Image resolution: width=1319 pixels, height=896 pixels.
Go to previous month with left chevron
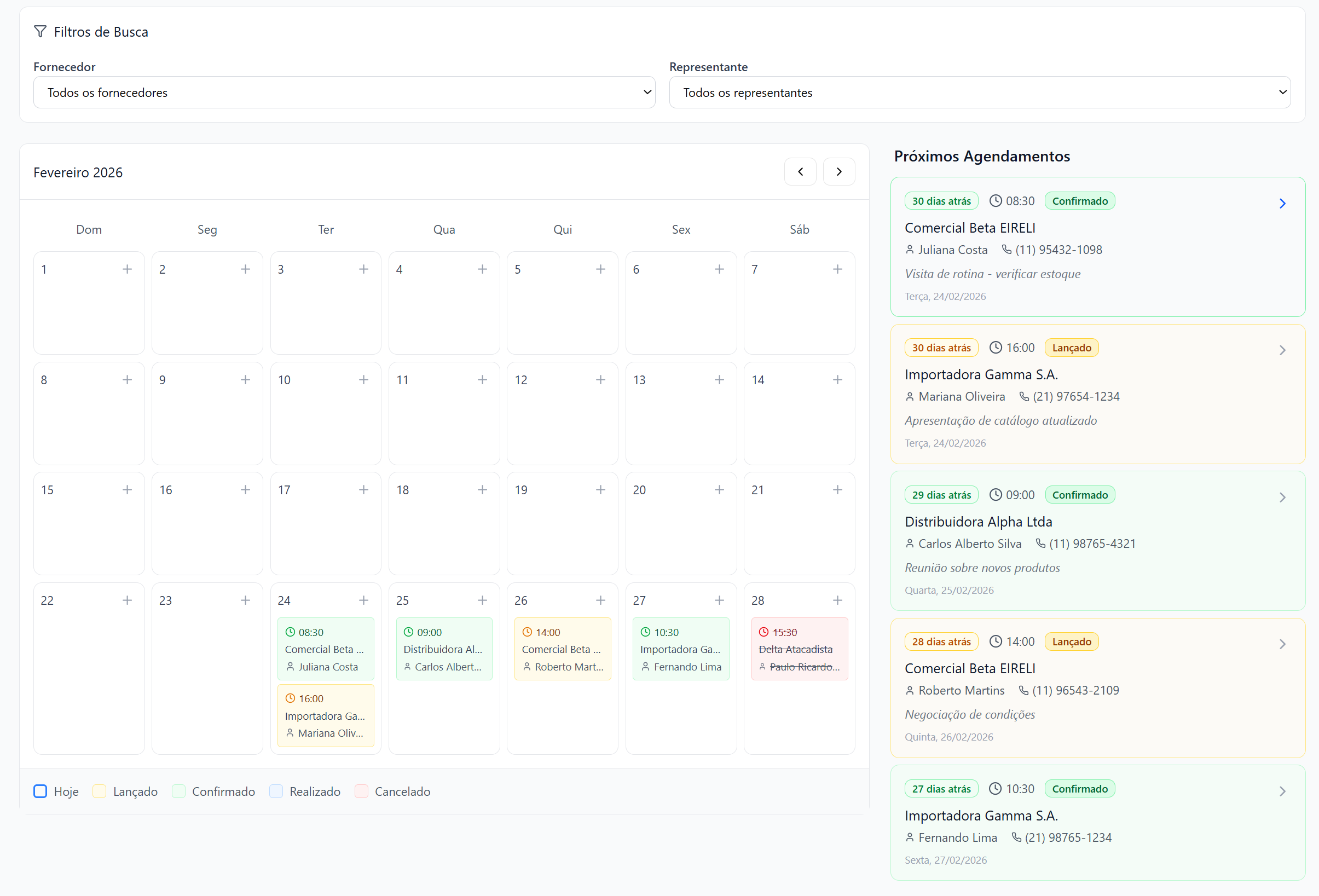[x=800, y=172]
